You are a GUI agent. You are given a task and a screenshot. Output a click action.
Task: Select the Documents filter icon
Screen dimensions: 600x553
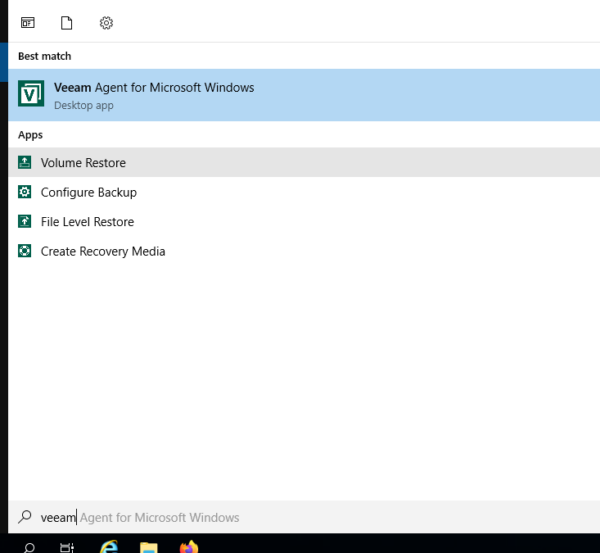point(67,22)
